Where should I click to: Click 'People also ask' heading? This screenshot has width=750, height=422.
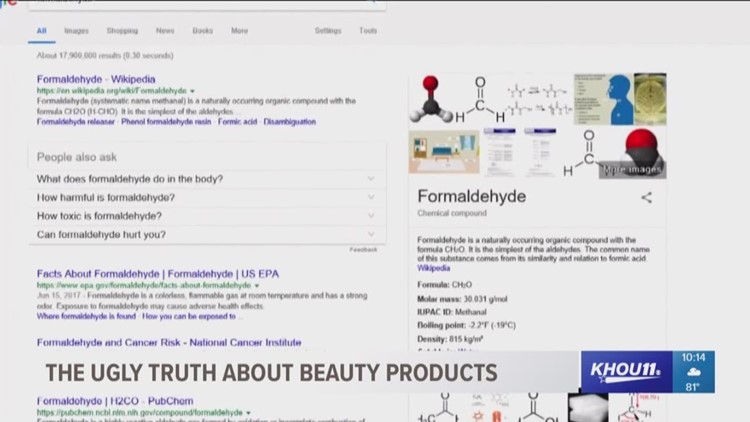click(77, 157)
